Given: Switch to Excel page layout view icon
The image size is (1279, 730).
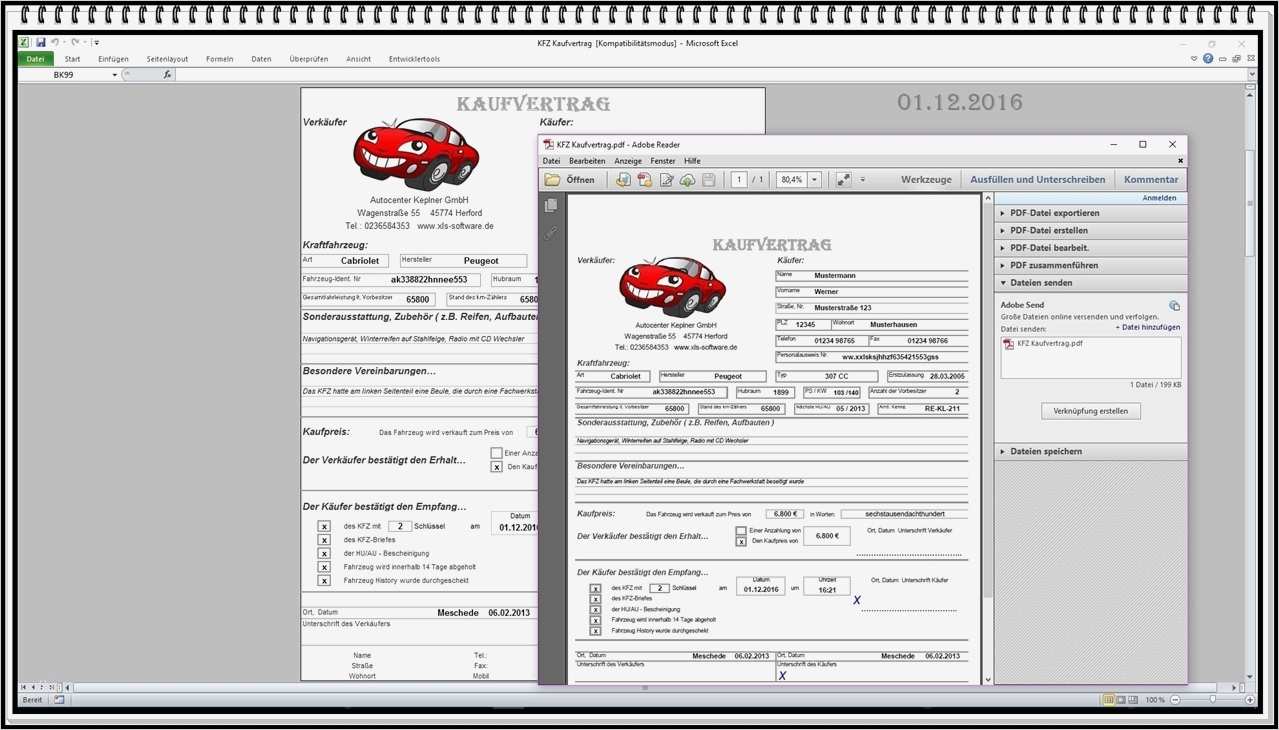Looking at the screenshot, I should [1121, 700].
